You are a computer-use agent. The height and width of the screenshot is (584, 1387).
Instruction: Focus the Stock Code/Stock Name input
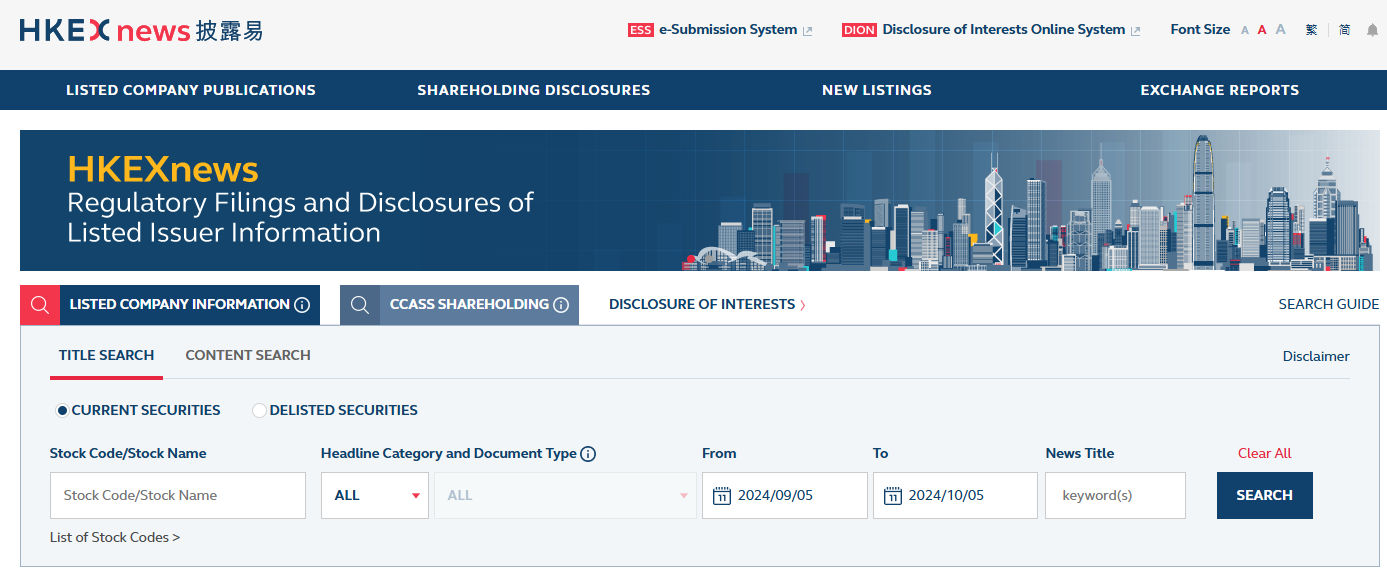178,495
